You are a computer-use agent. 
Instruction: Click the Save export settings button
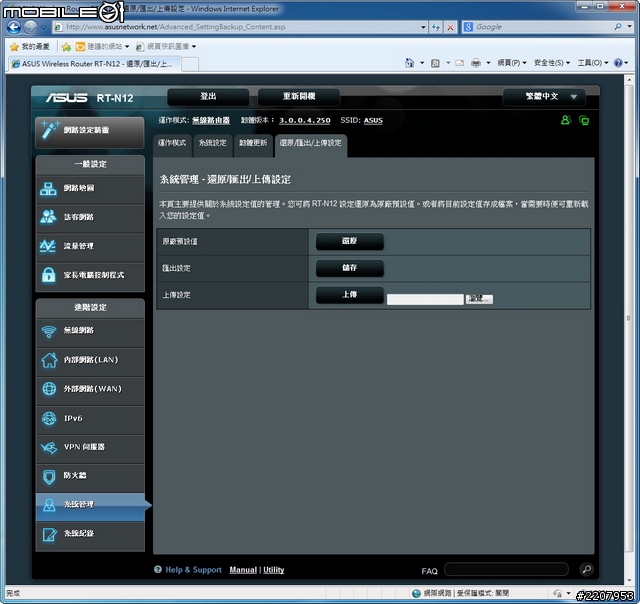point(349,268)
